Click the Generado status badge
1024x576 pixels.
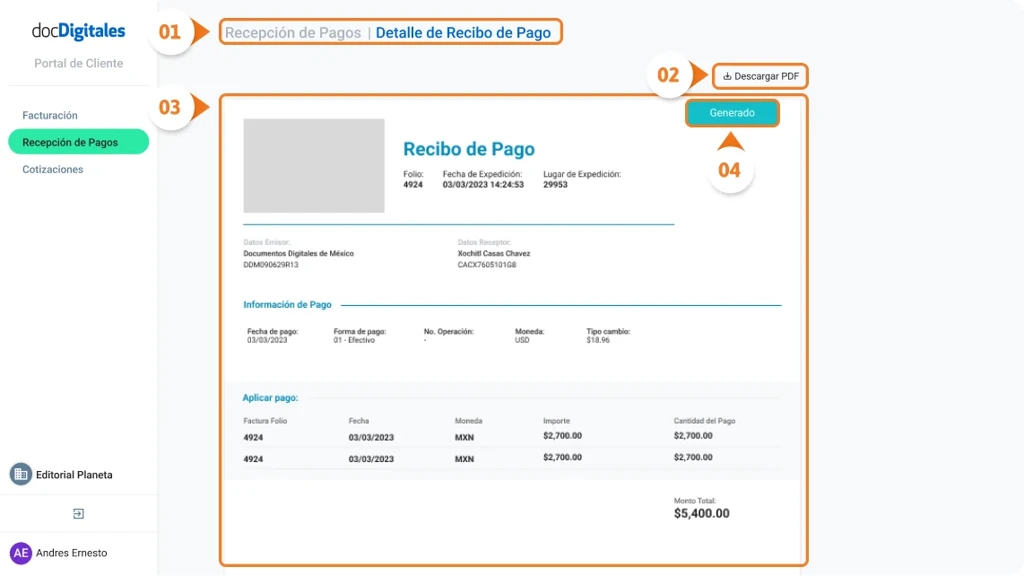(x=732, y=113)
